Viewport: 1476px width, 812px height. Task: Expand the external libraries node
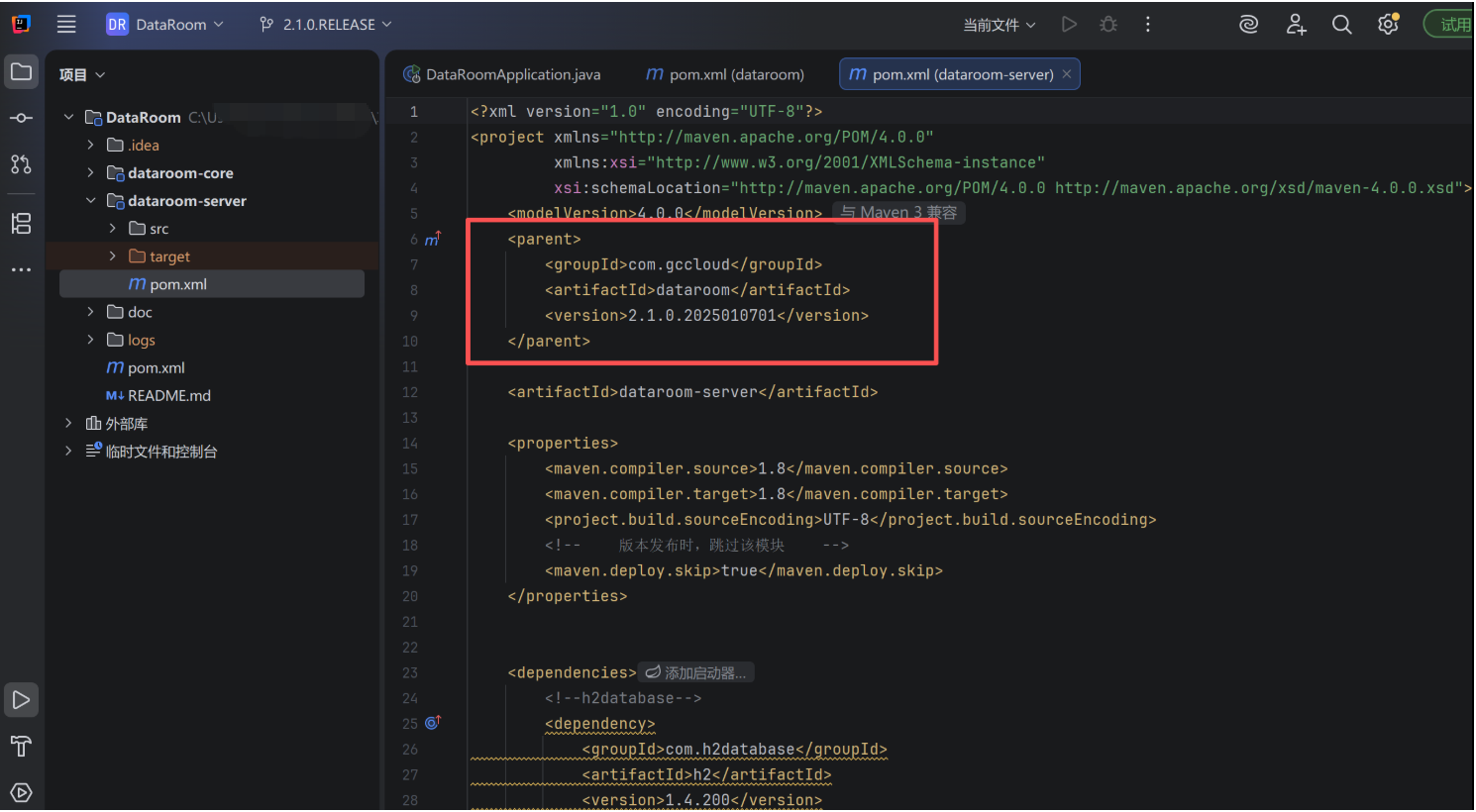tap(68, 423)
